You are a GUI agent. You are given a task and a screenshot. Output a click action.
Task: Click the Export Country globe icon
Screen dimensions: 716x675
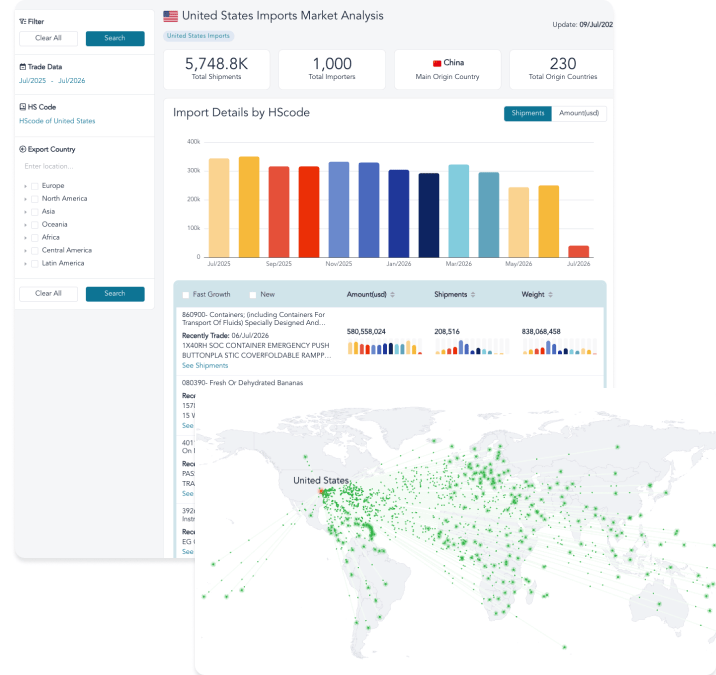22,149
